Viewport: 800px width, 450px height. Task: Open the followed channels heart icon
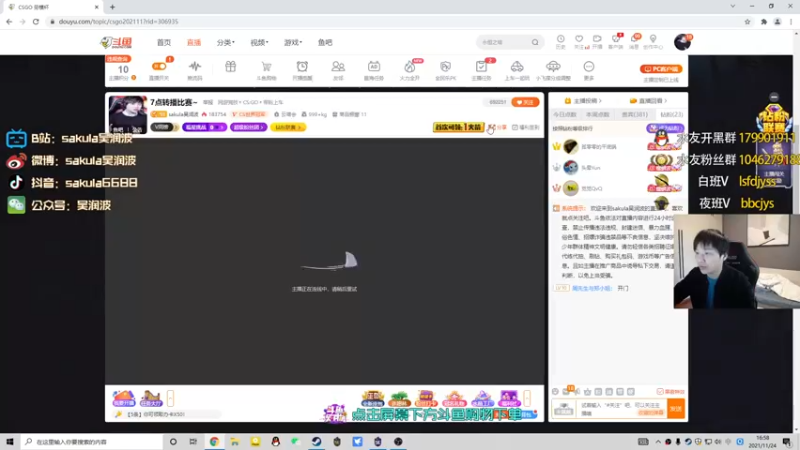pyautogui.click(x=579, y=41)
